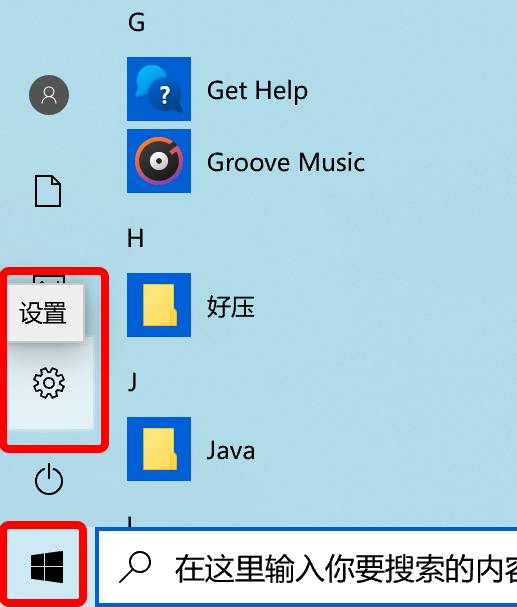Screen dimensions: 517x607
Task: Open alphabet index via letter G header
Action: tap(136, 22)
